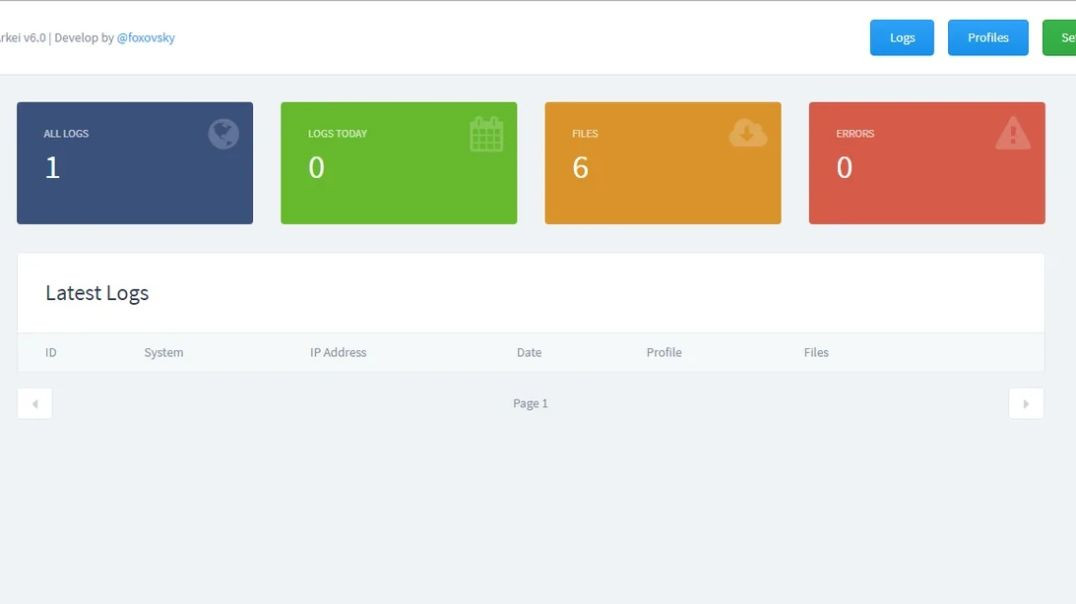Viewport: 1076px width, 604px height.
Task: Click the IP Address column header
Action: 338,352
